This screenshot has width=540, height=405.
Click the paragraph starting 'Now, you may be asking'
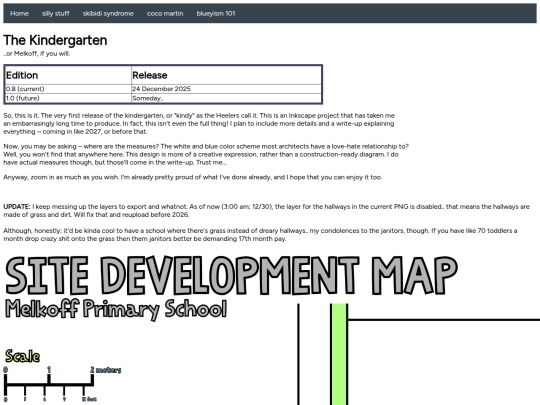(x=206, y=154)
